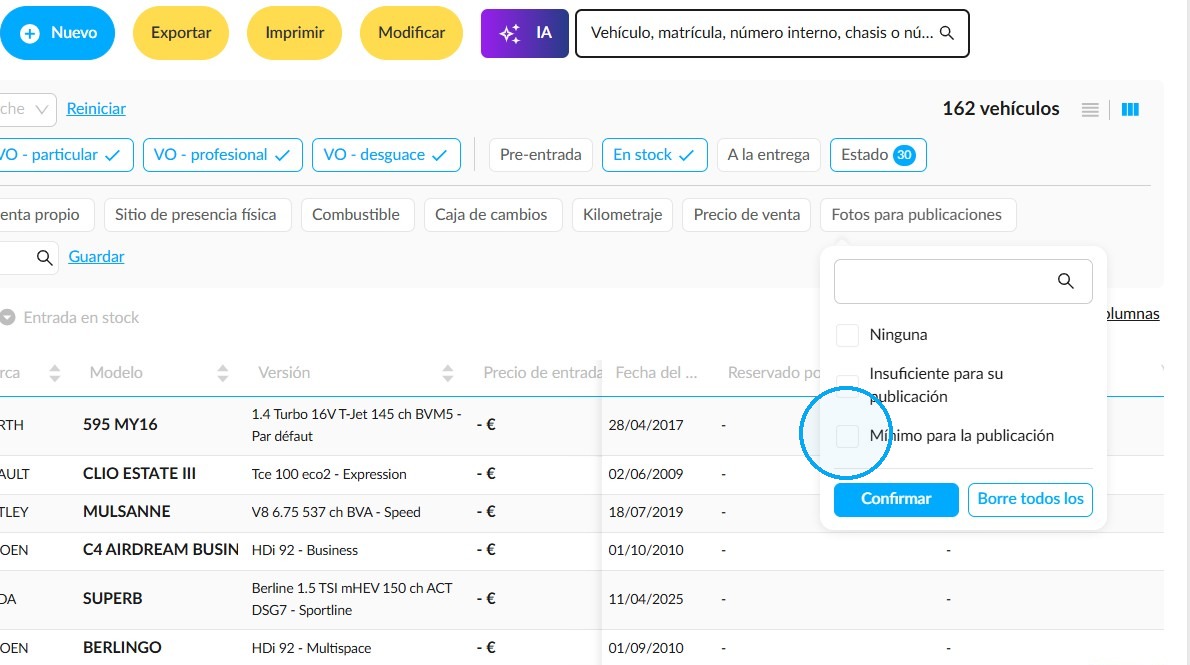Click the magnifier icon in the filter popup
This screenshot has height=665, width=1190.
click(1066, 281)
